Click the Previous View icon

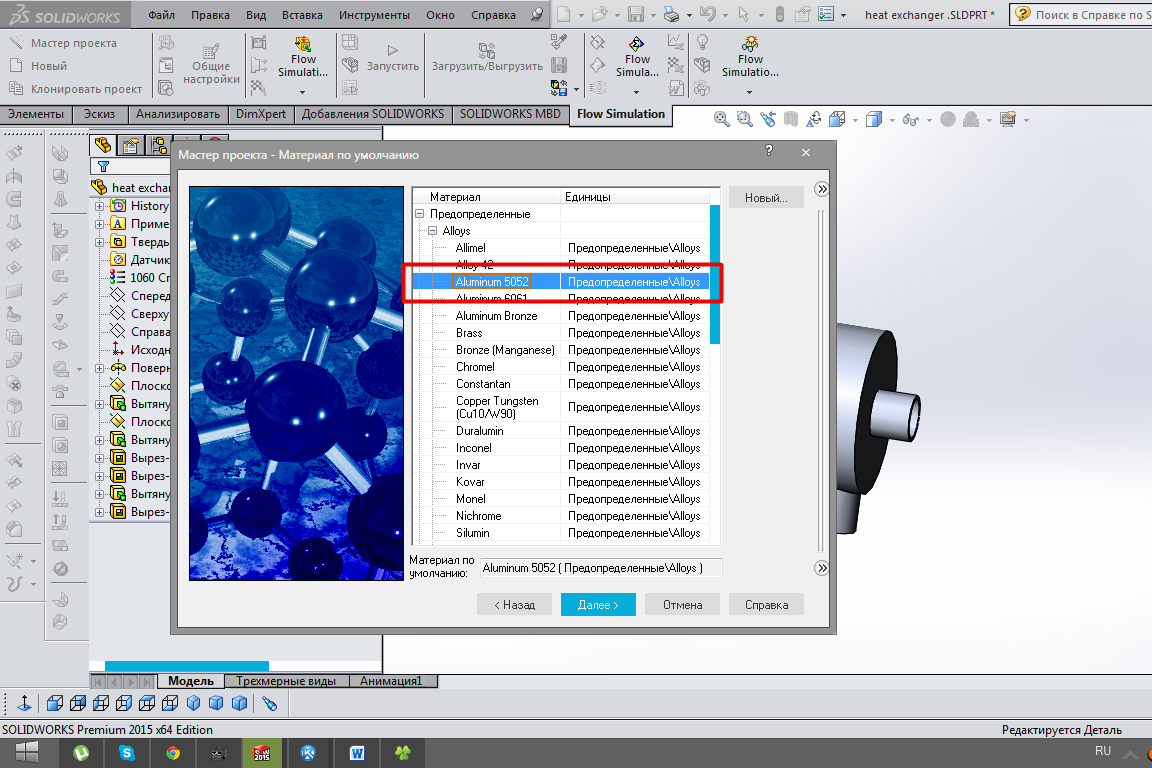(x=768, y=119)
